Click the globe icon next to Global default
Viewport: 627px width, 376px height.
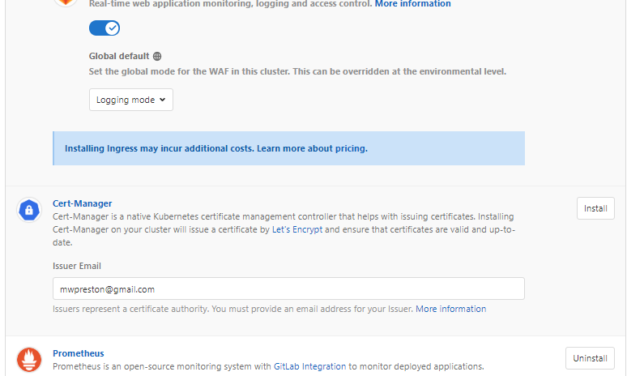(157, 56)
